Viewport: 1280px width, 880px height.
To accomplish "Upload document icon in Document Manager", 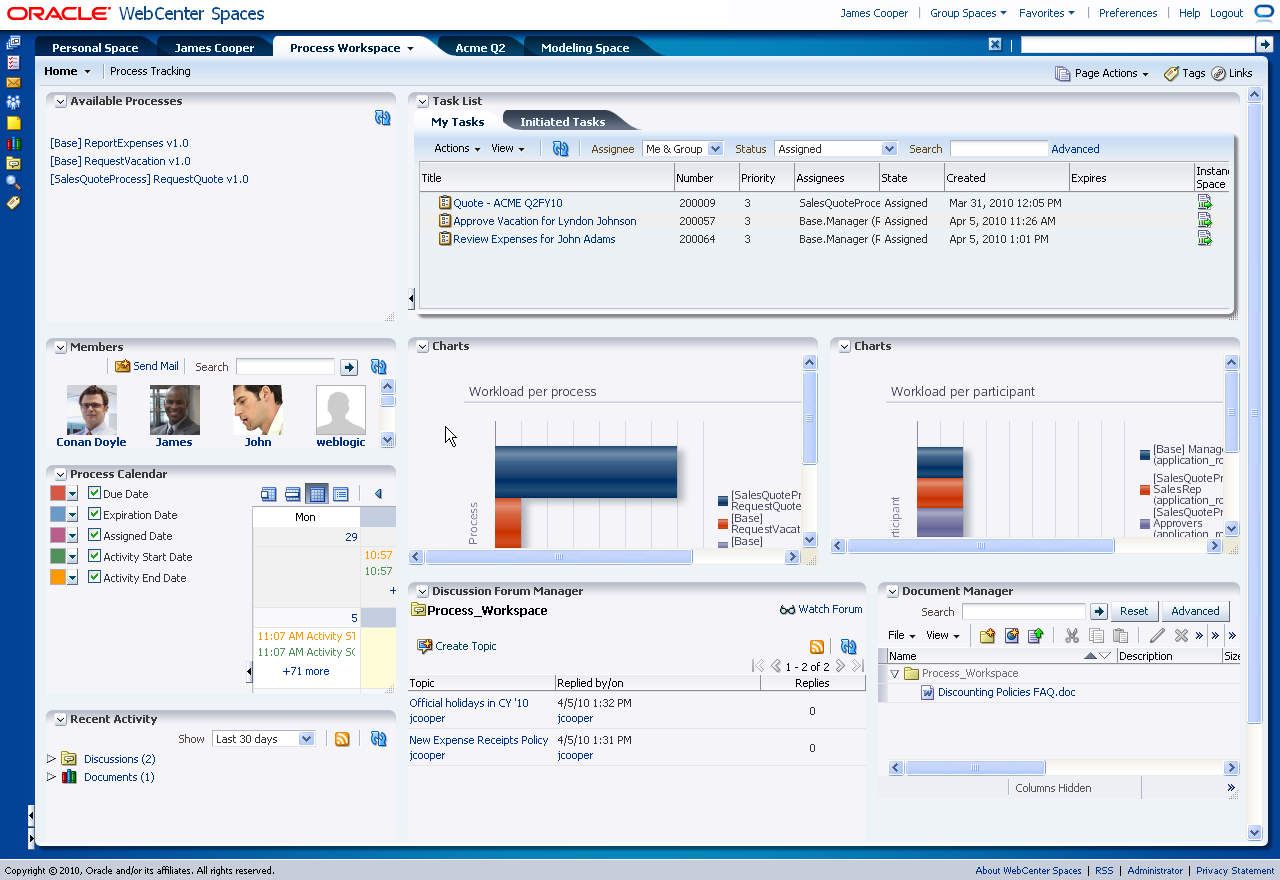I will click(1035, 635).
